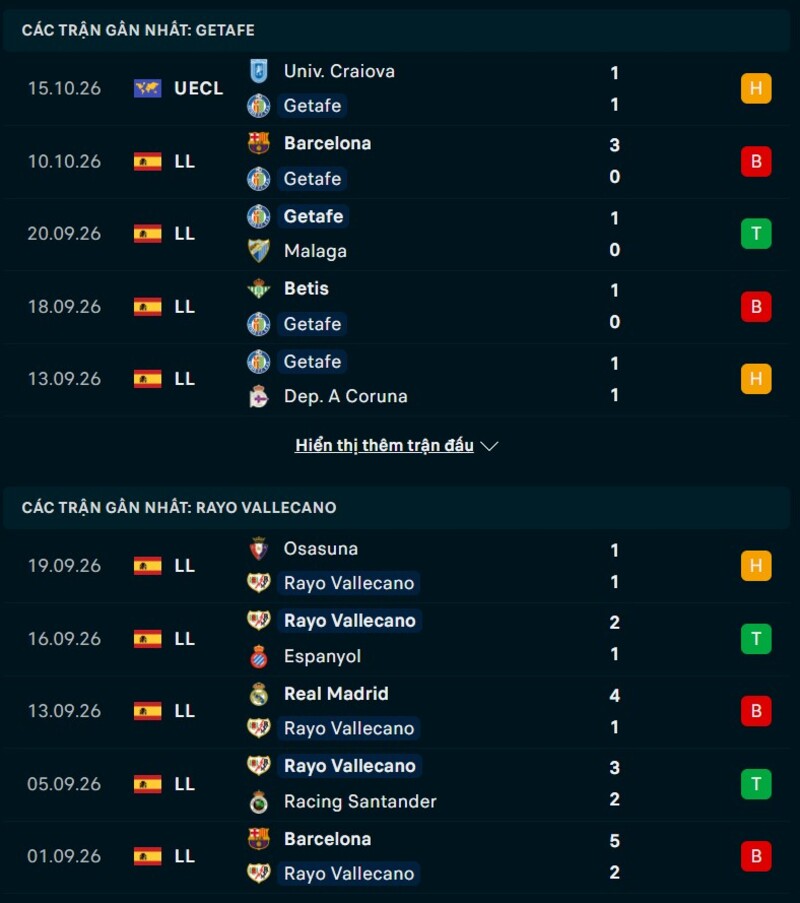The image size is (800, 903).
Task: Open 'Hiển thị thêm trận đấu' link
Action: click(384, 445)
